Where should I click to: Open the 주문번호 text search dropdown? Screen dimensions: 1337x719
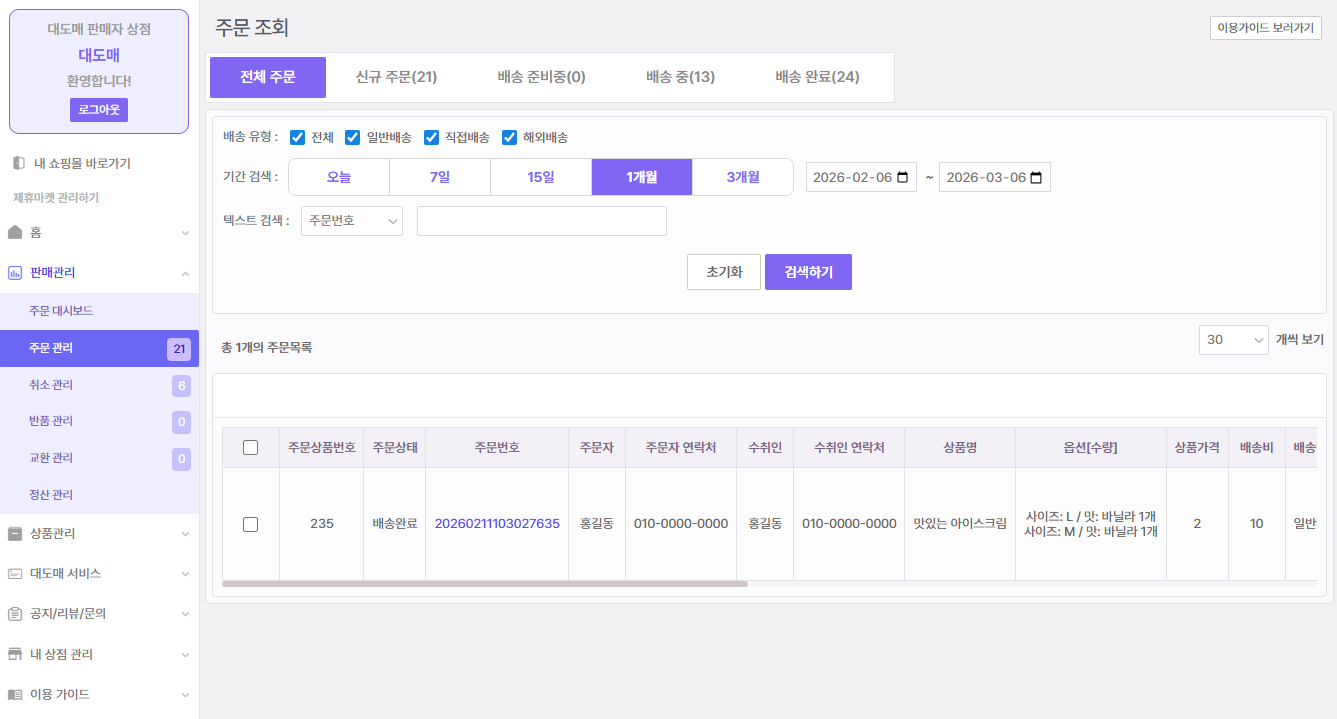click(x=352, y=221)
